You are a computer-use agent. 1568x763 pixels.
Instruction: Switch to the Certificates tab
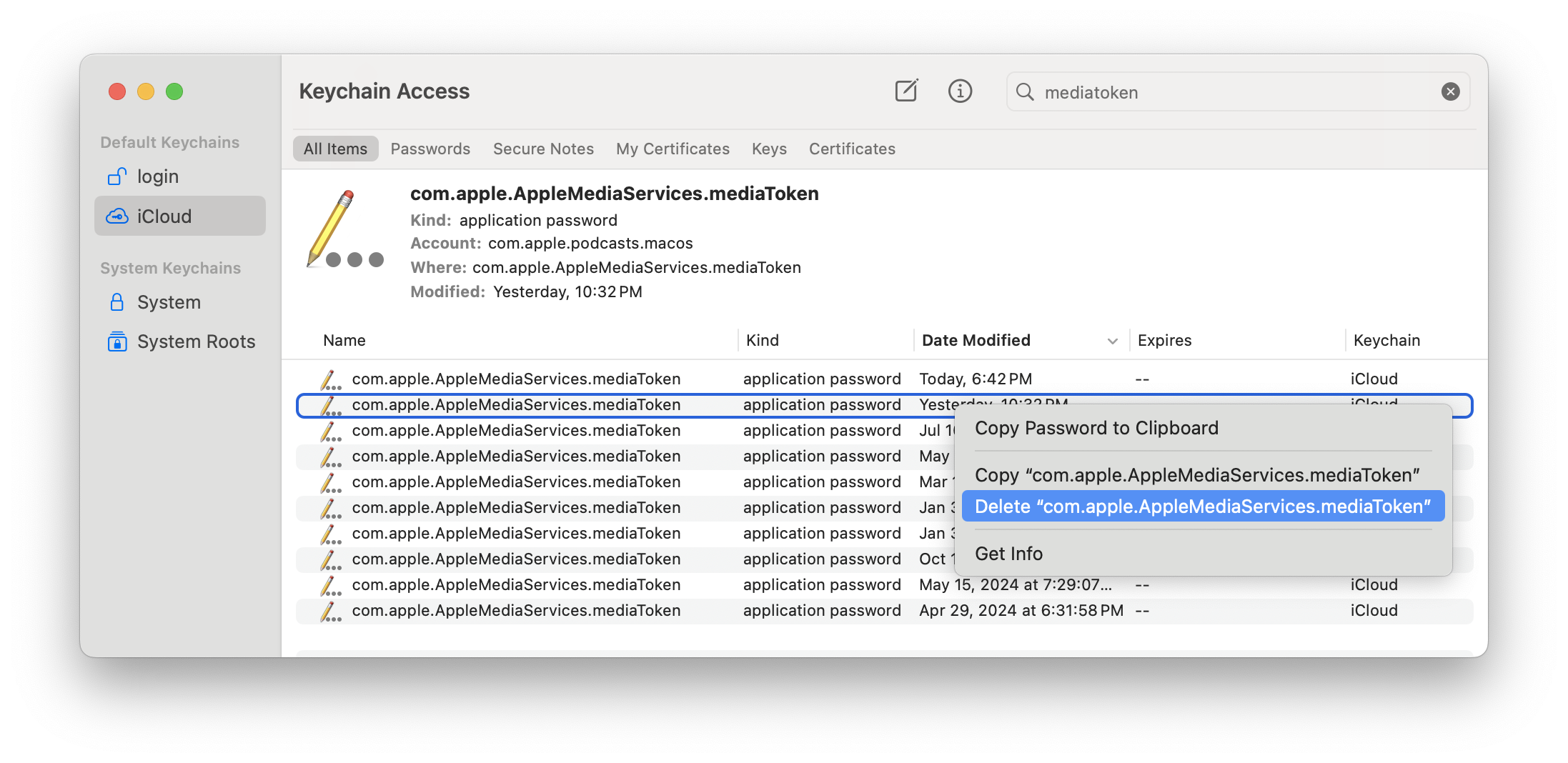(x=852, y=149)
